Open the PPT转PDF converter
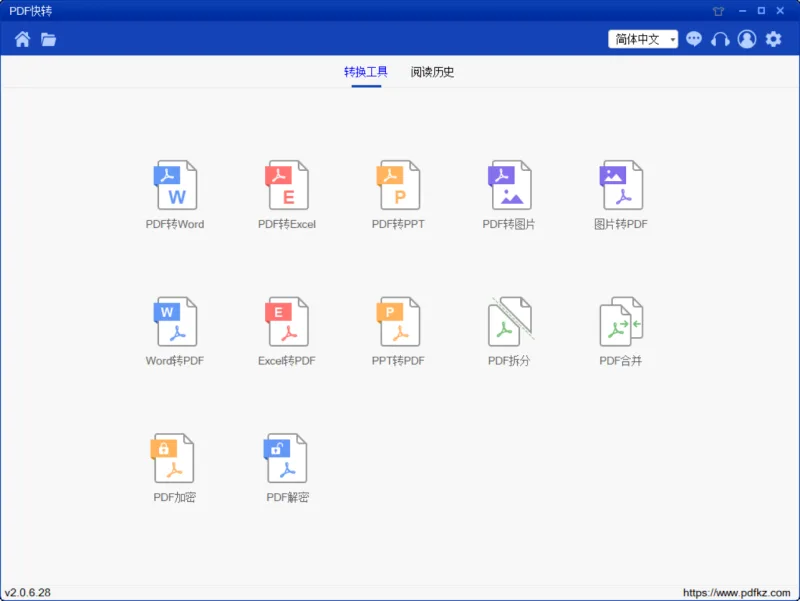 coord(398,332)
